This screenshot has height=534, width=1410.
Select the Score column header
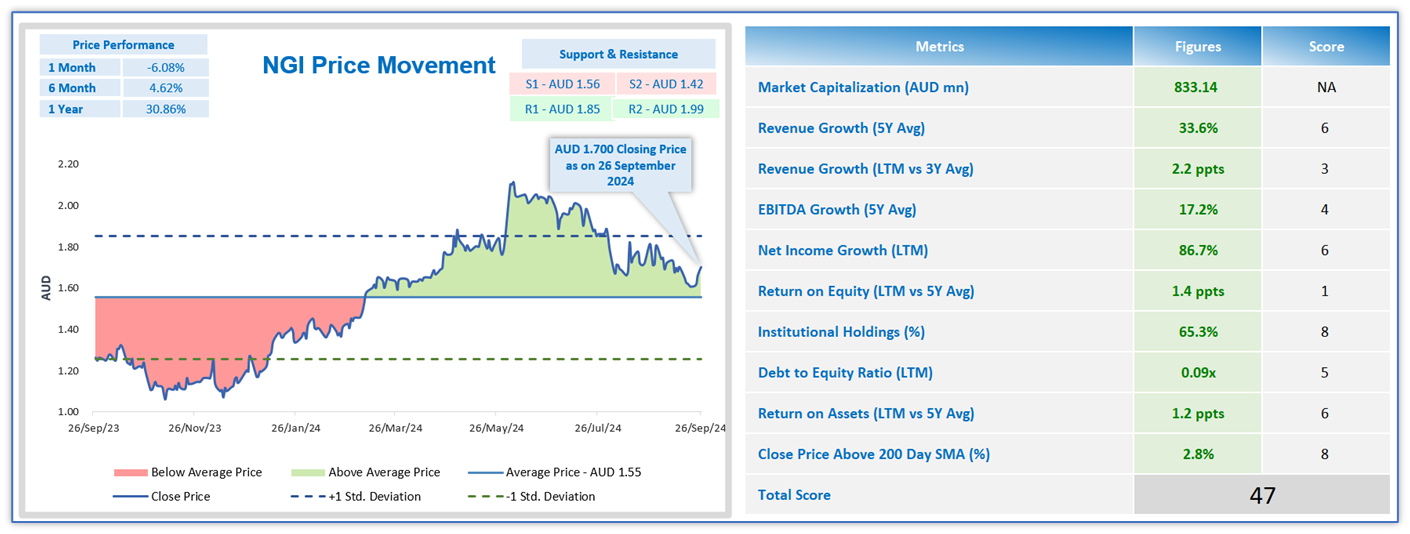[x=1325, y=46]
